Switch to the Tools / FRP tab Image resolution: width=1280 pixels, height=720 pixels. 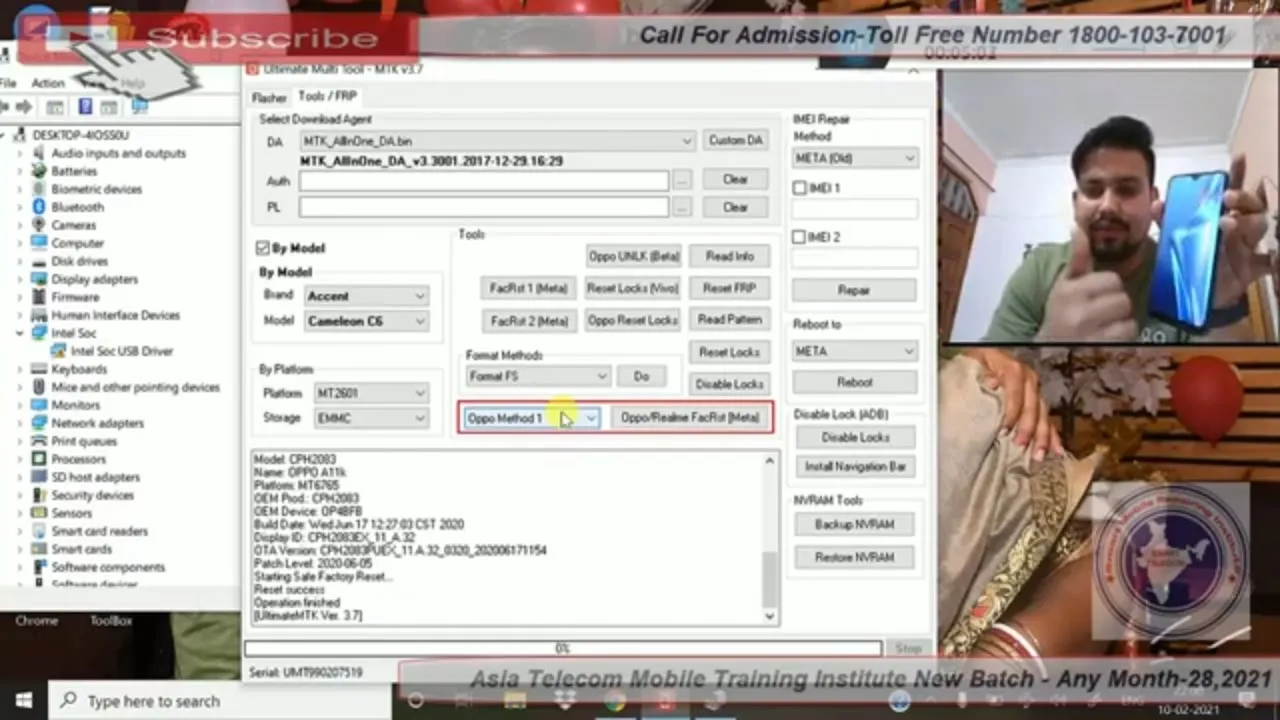[x=327, y=96]
